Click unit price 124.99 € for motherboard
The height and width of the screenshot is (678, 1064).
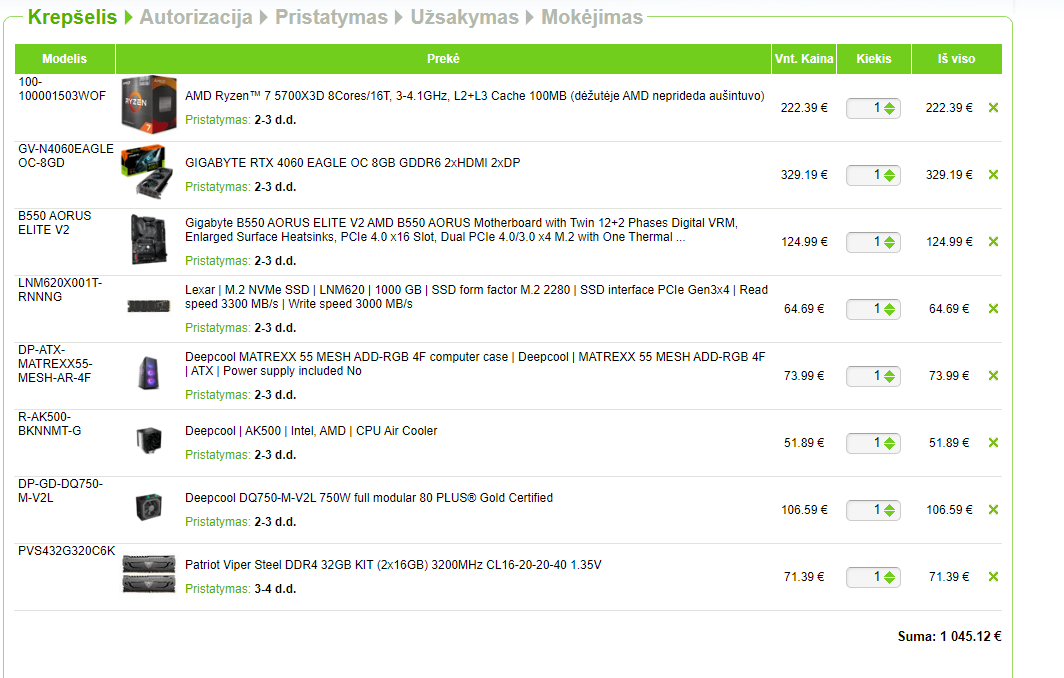click(x=804, y=242)
